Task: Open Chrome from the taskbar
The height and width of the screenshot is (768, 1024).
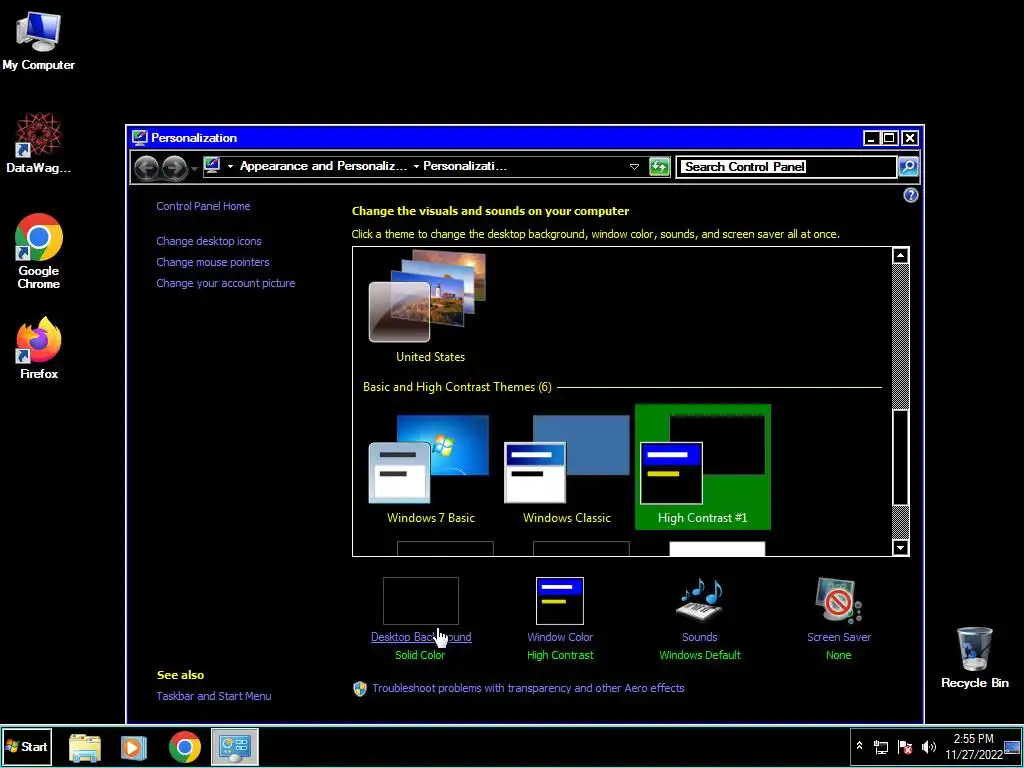Action: coord(185,747)
